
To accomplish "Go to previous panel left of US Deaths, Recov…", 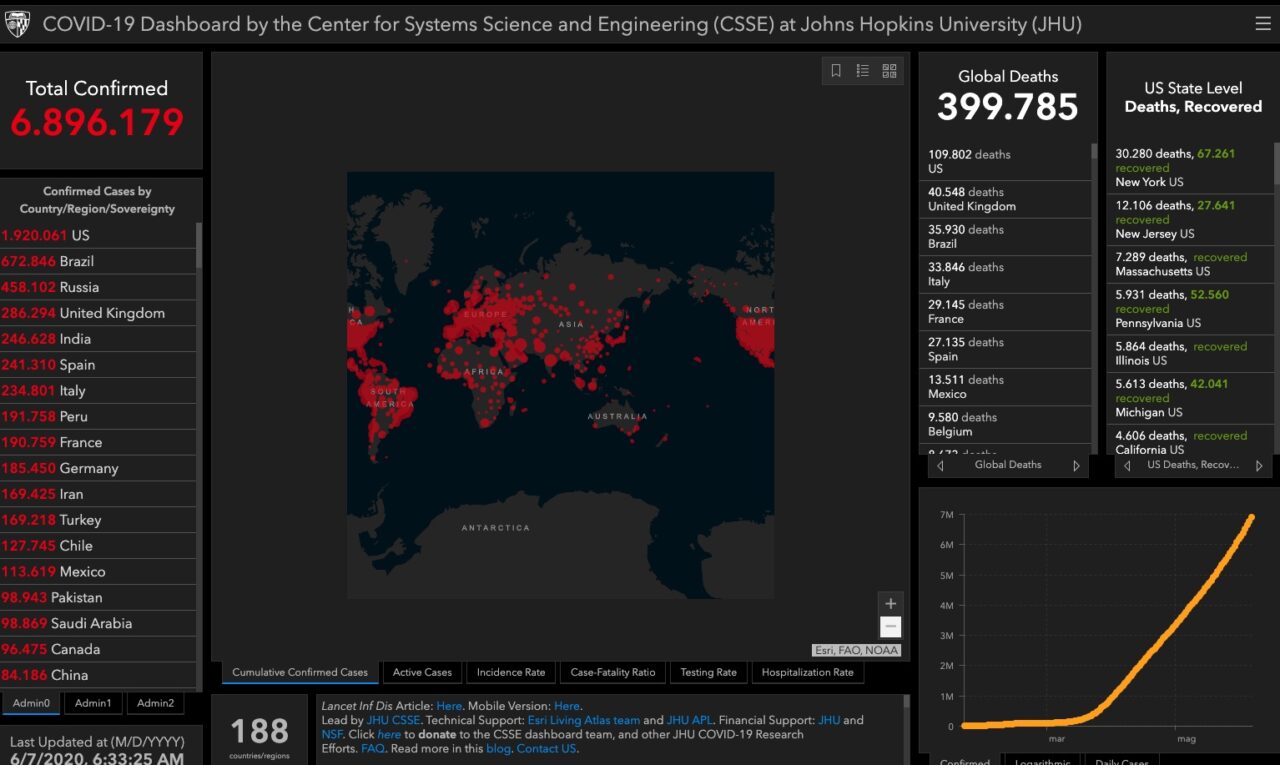I will (x=1127, y=465).
